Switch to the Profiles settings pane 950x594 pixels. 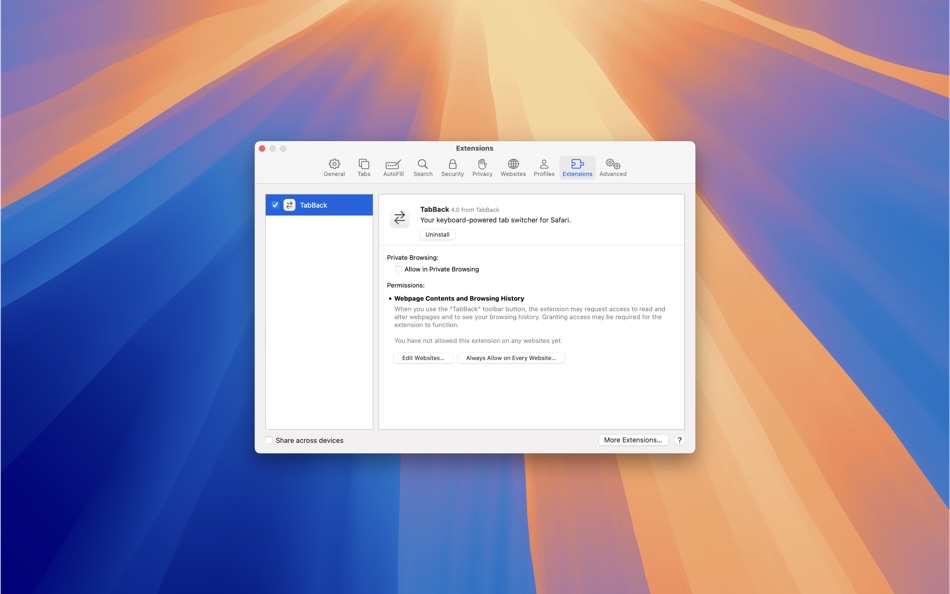tap(544, 167)
